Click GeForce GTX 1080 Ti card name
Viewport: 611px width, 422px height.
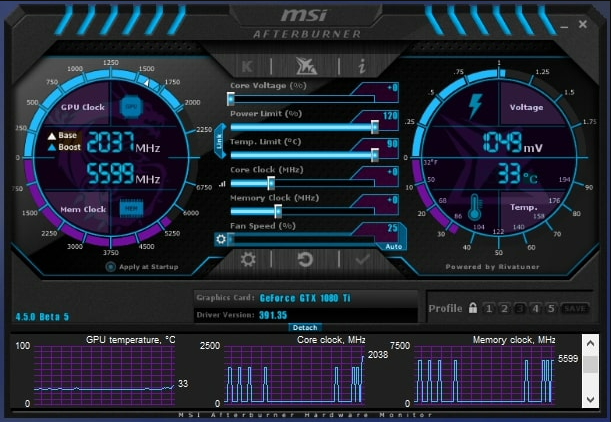pyautogui.click(x=305, y=298)
